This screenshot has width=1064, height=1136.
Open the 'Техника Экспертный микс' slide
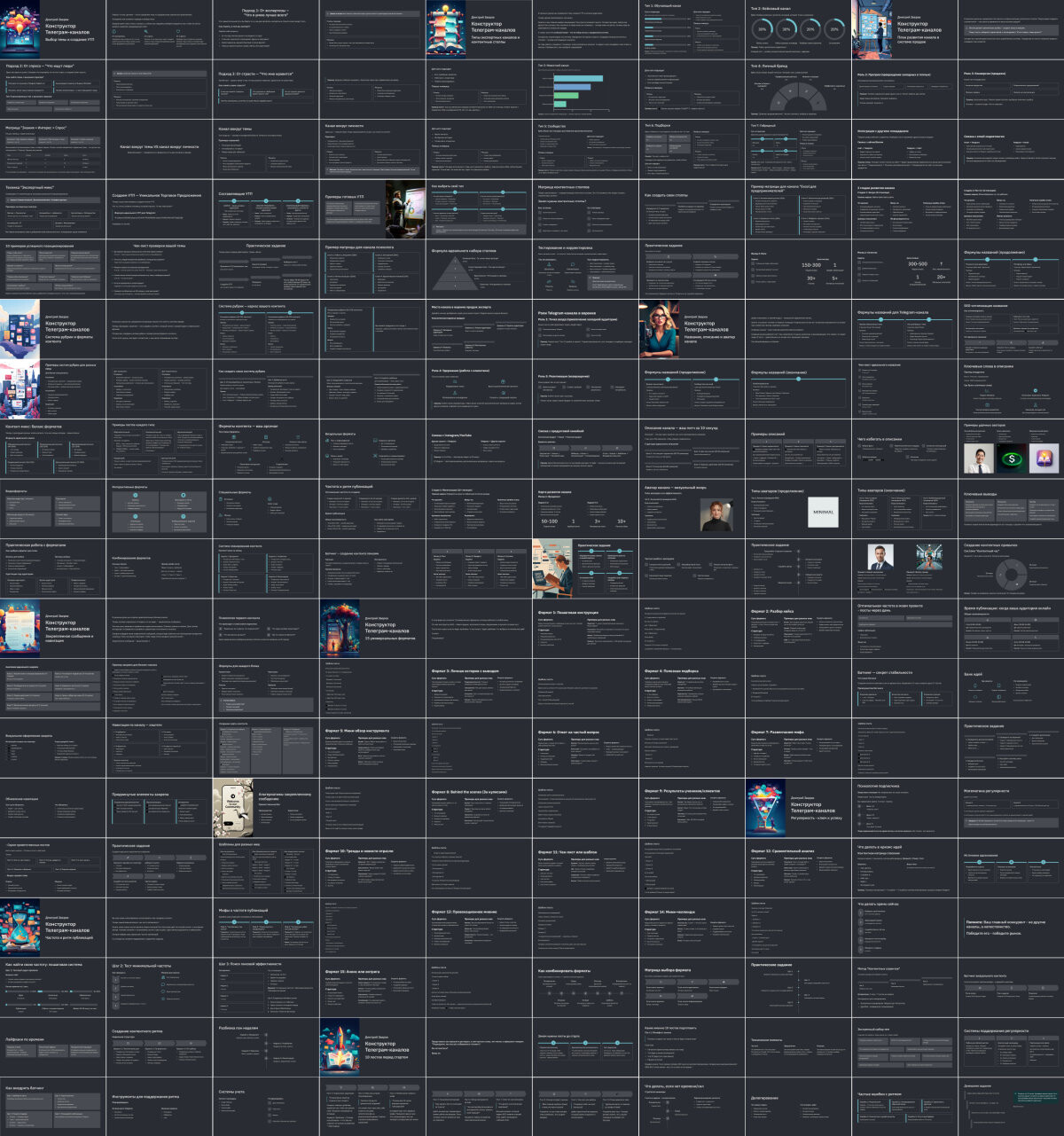click(53, 209)
